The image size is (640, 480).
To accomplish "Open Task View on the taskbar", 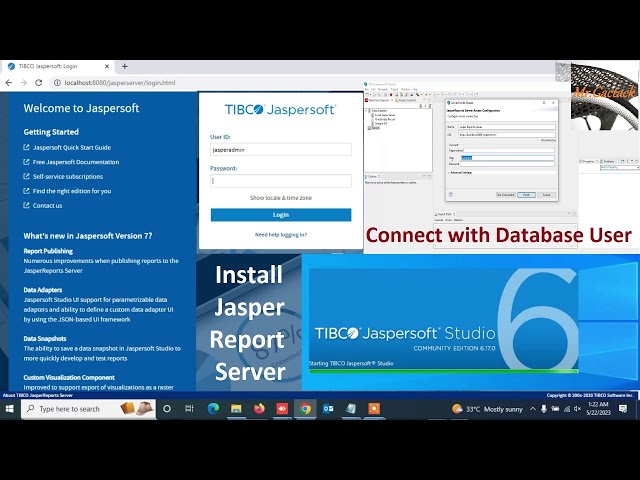I will [x=189, y=409].
